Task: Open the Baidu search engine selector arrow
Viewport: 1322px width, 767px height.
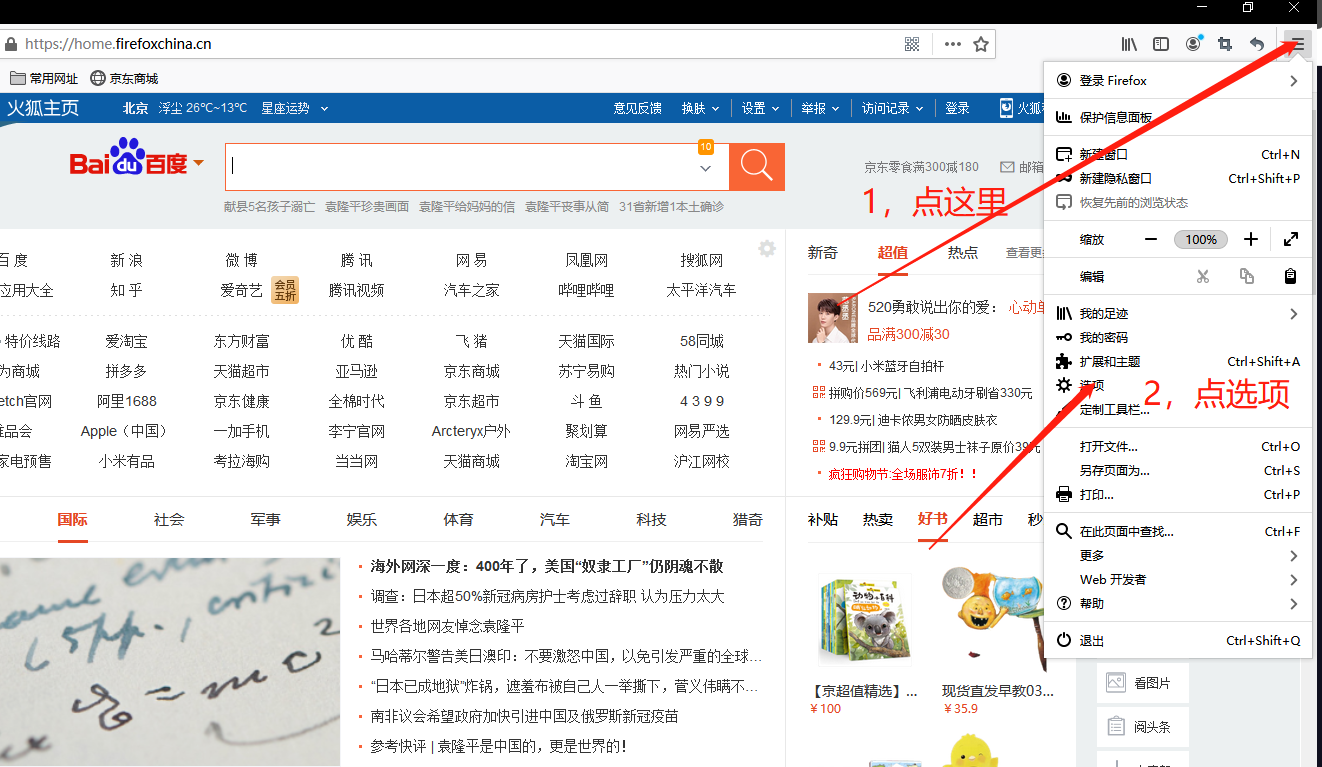Action: click(199, 163)
